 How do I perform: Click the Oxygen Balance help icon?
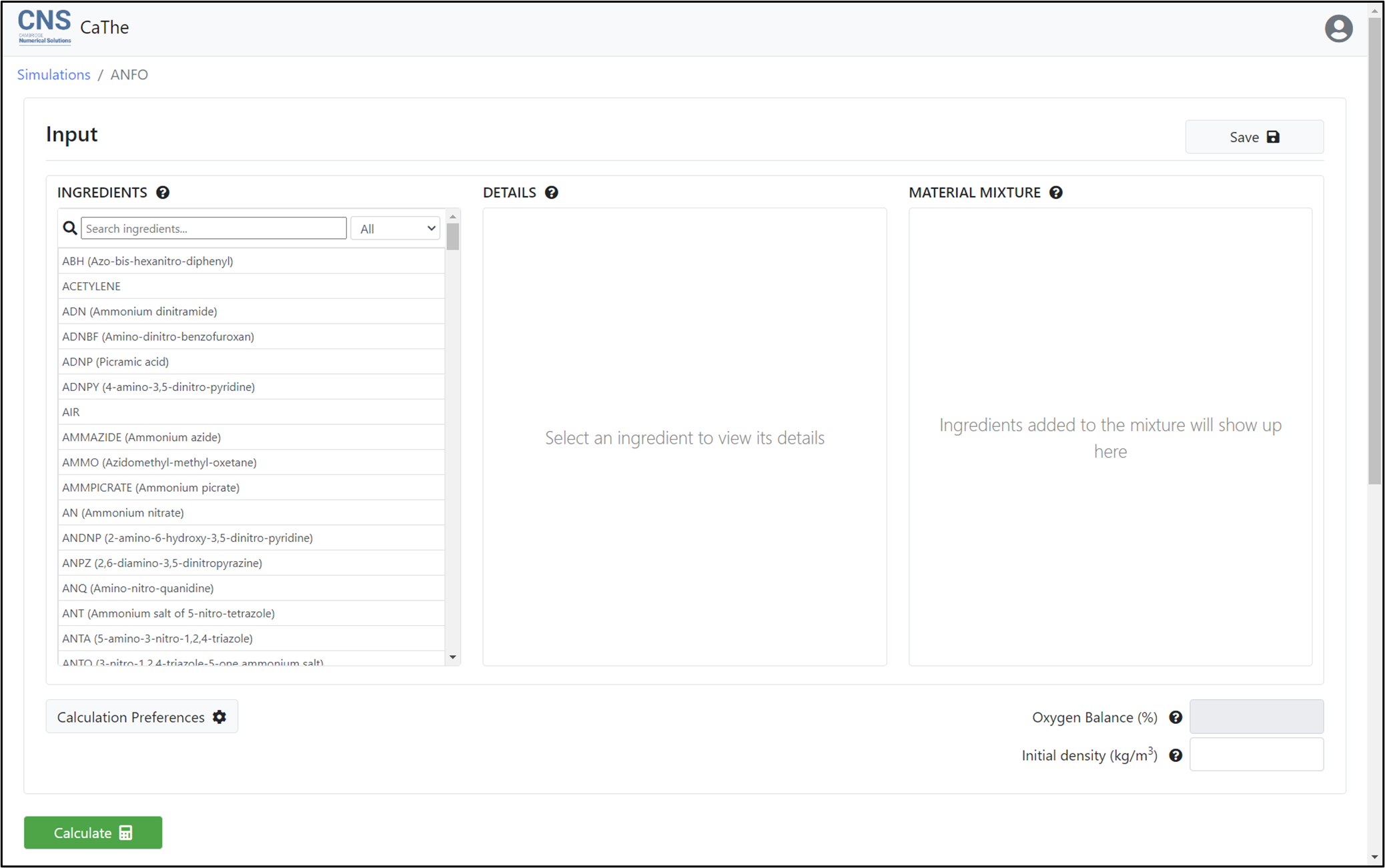pos(1176,717)
